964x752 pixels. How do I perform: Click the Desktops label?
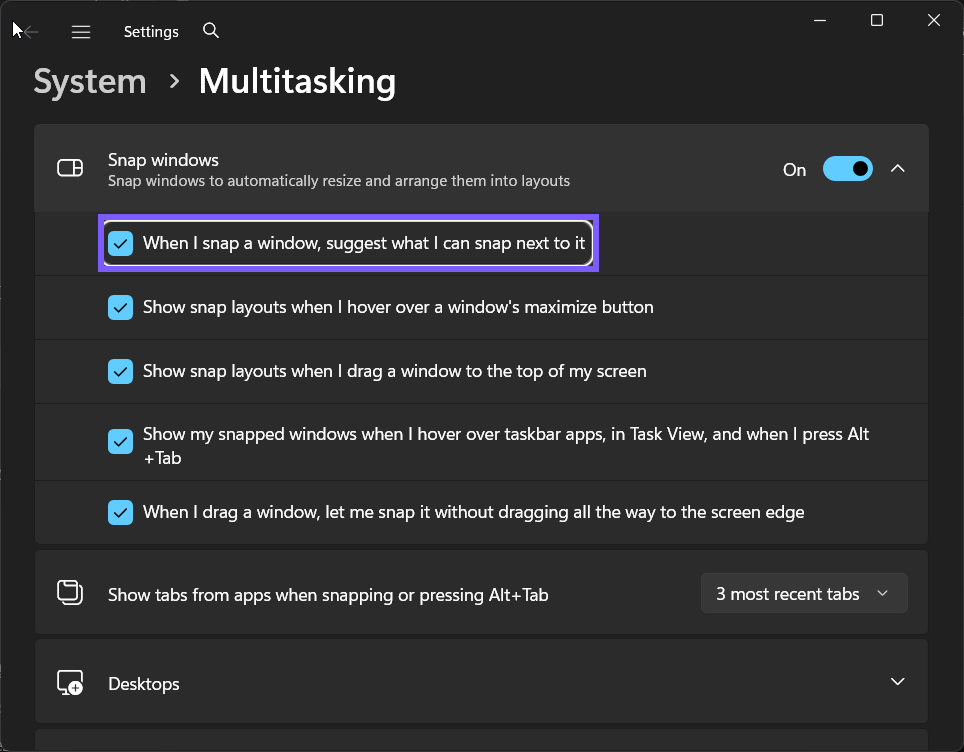coord(144,684)
